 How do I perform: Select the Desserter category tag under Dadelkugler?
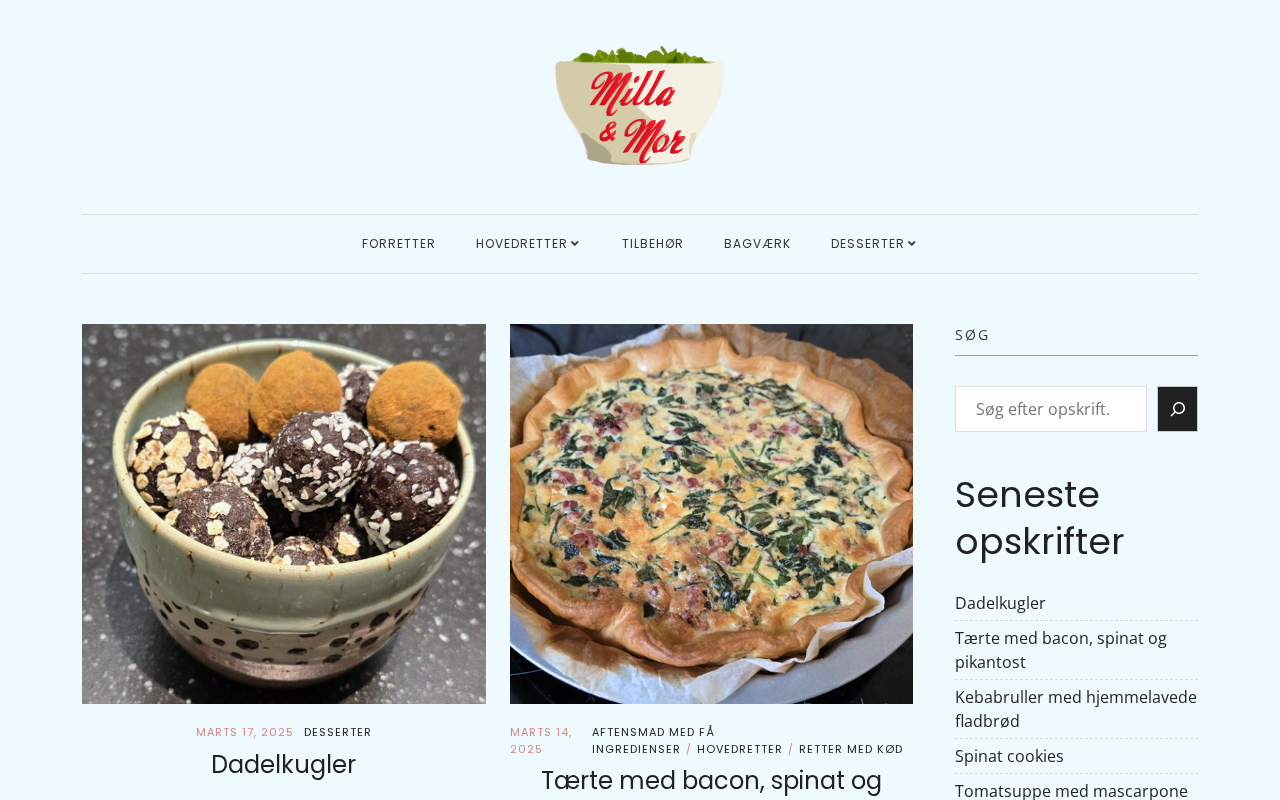[x=338, y=732]
